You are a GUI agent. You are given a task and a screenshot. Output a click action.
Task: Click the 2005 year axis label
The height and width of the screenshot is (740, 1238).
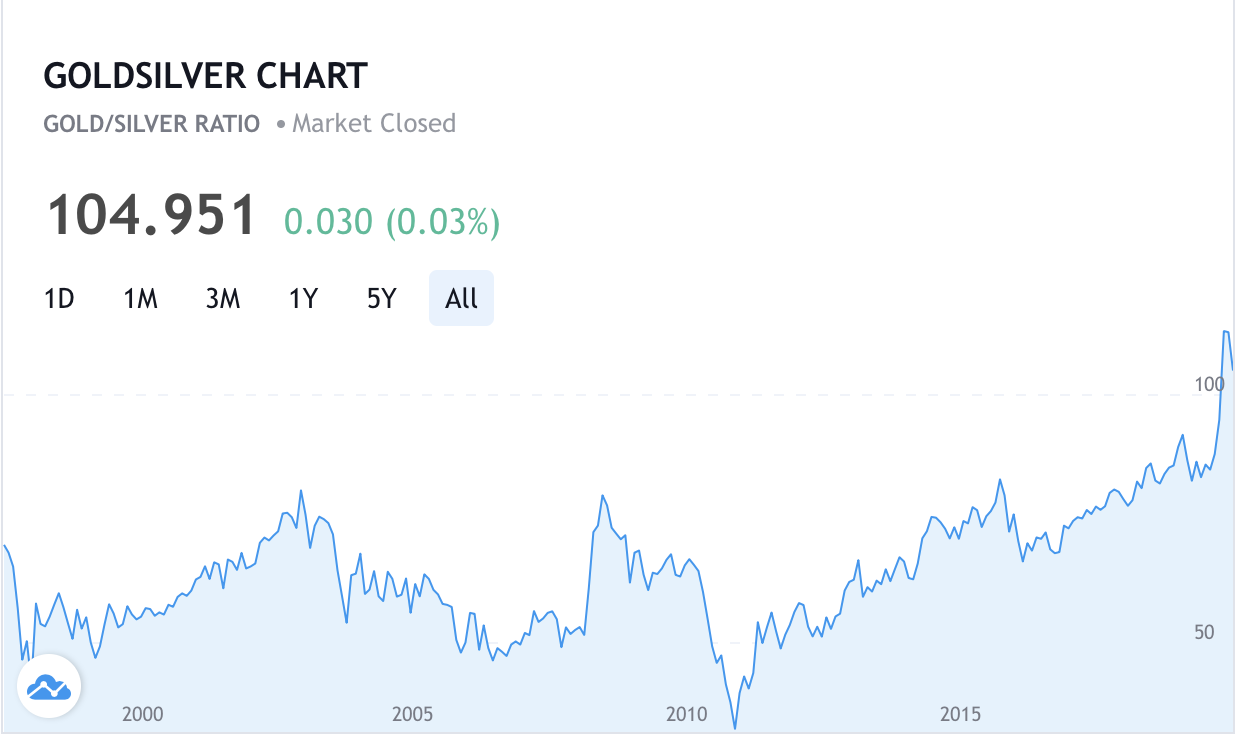coord(413,714)
